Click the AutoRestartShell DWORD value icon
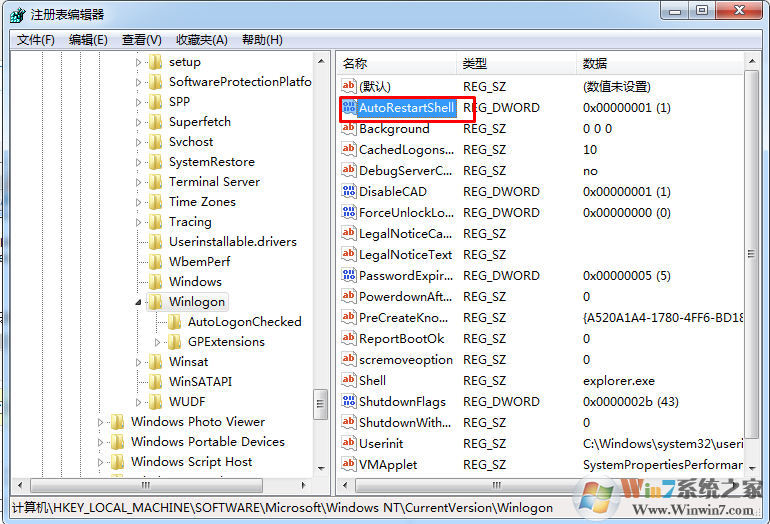Screen dimensions: 770x524 click(x=349, y=107)
